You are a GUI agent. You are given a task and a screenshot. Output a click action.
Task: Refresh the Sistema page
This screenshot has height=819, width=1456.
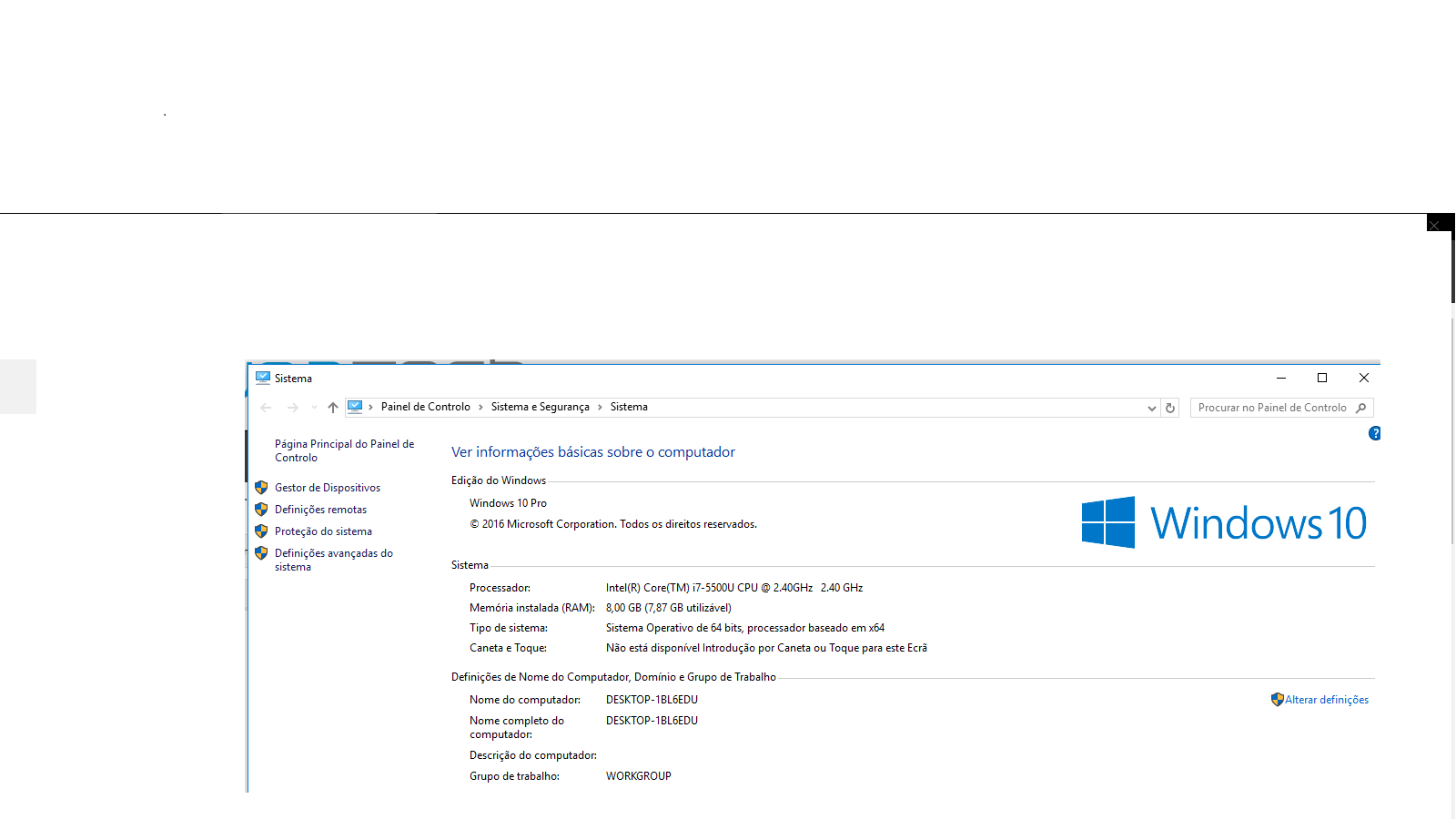pyautogui.click(x=1170, y=408)
